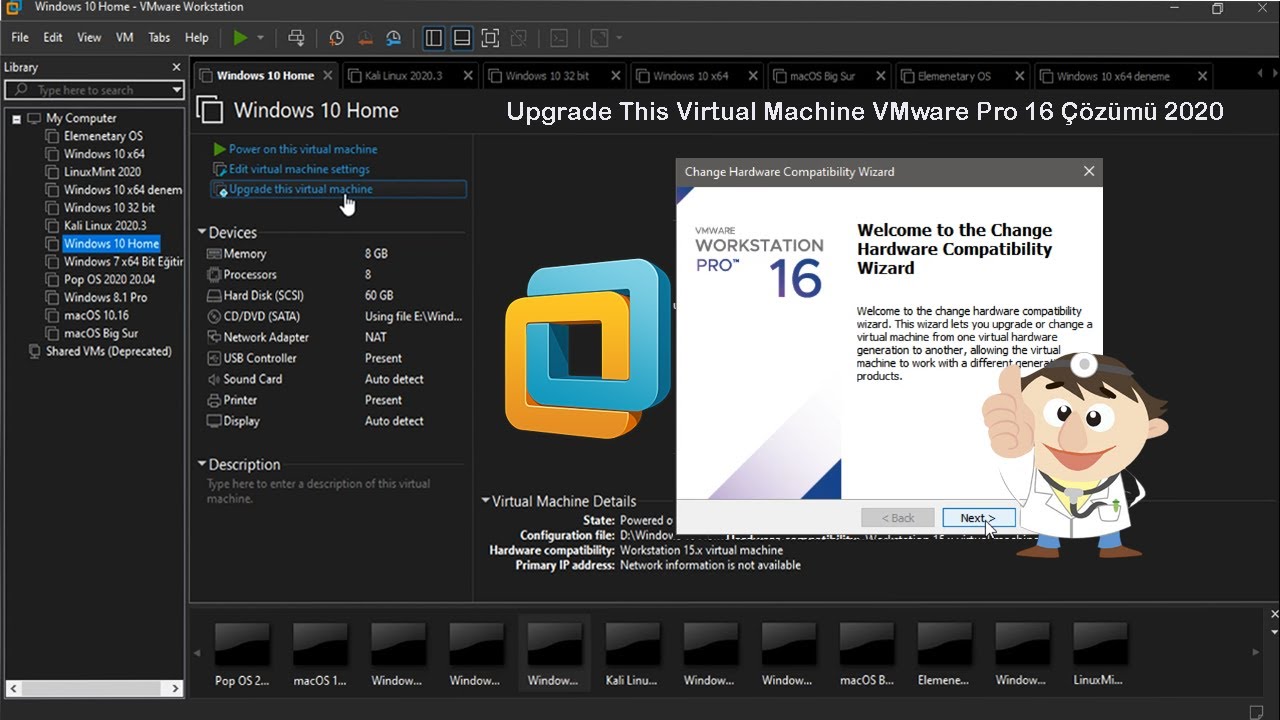Open the View menu
This screenshot has width=1280, height=720.
[x=89, y=38]
